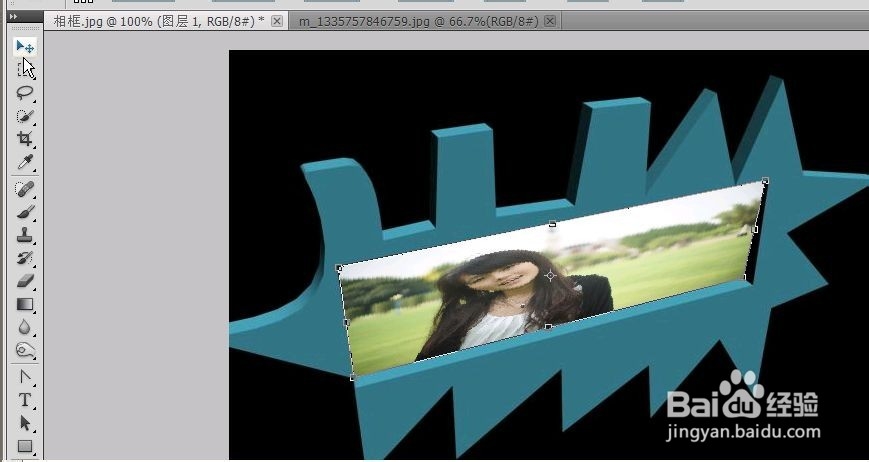
Task: Select the Rectangular Marquee tool
Action: [25, 69]
